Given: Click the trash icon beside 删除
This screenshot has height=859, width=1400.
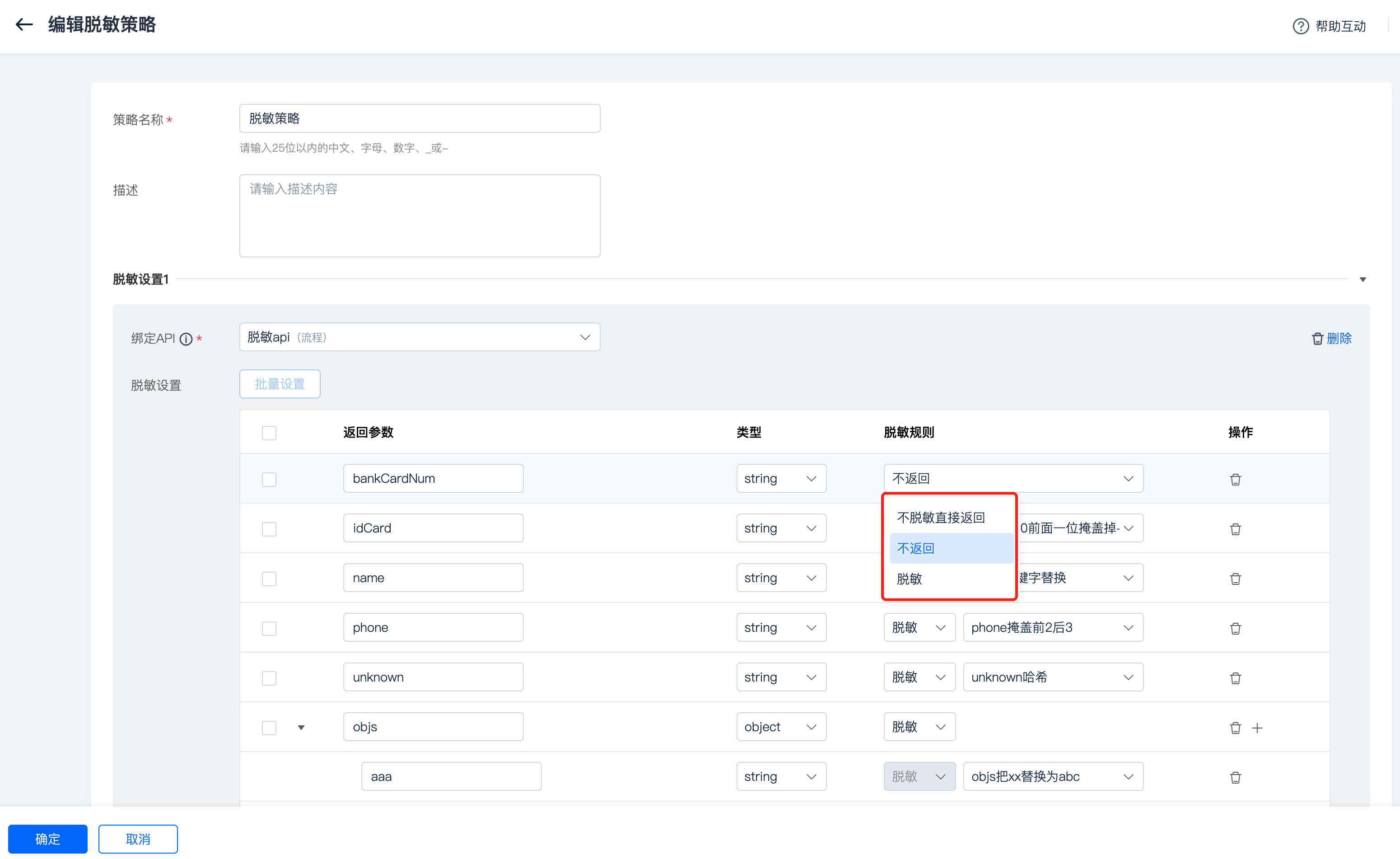Looking at the screenshot, I should 1317,339.
